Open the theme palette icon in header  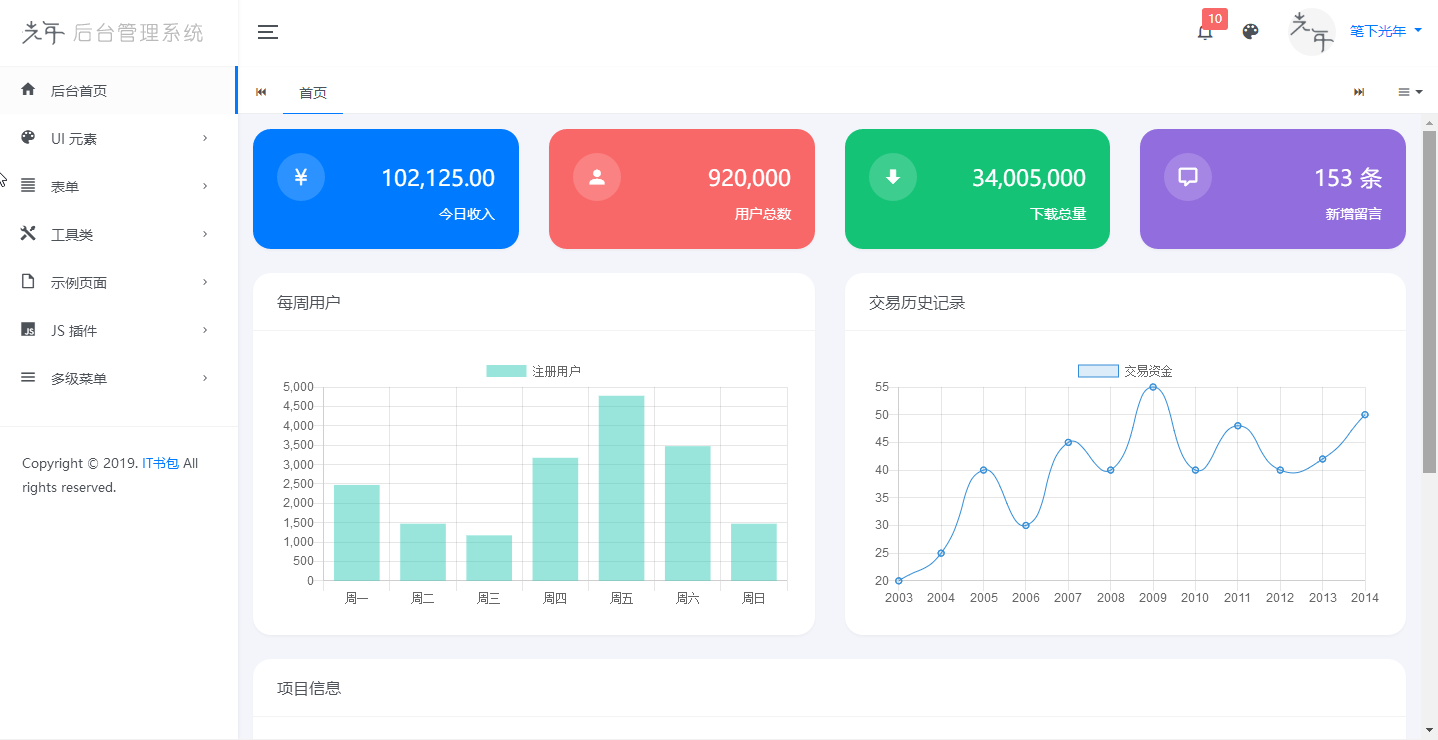[x=1250, y=32]
